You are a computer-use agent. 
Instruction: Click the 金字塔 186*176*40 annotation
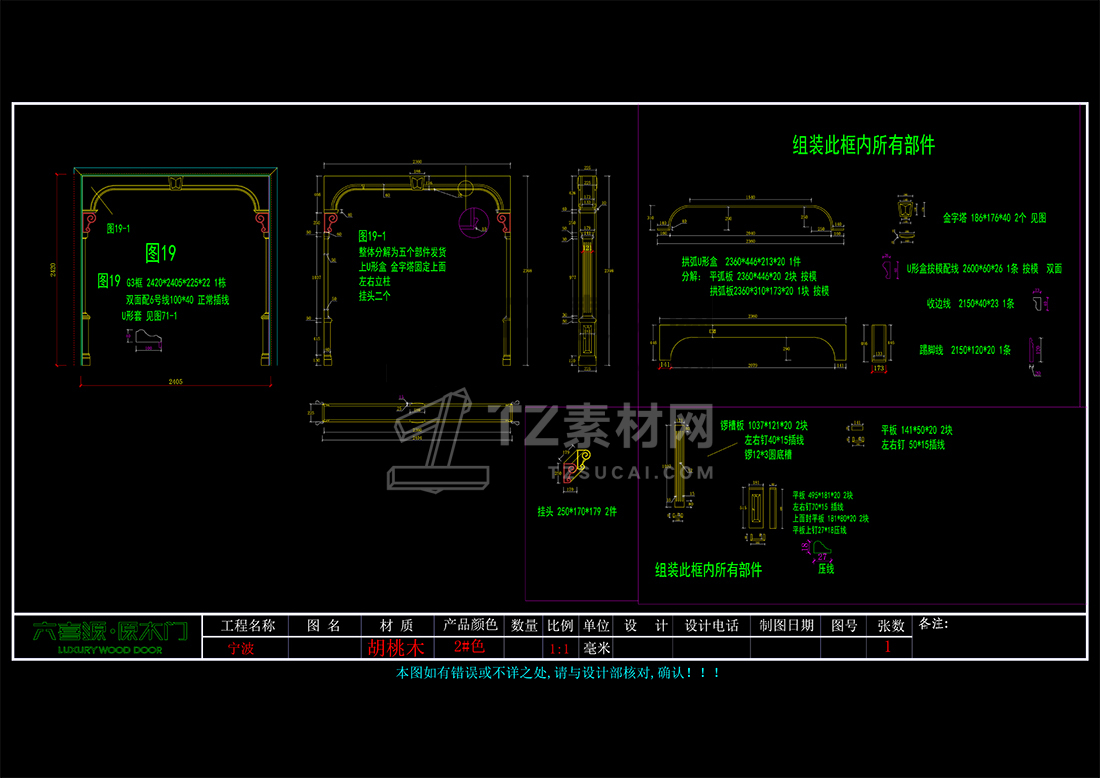coord(994,218)
